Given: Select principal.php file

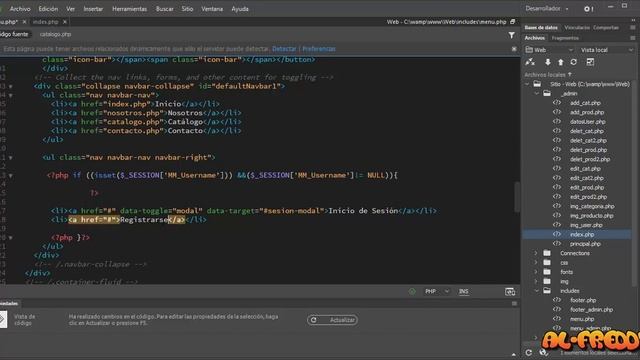Looking at the screenshot, I should coord(585,244).
